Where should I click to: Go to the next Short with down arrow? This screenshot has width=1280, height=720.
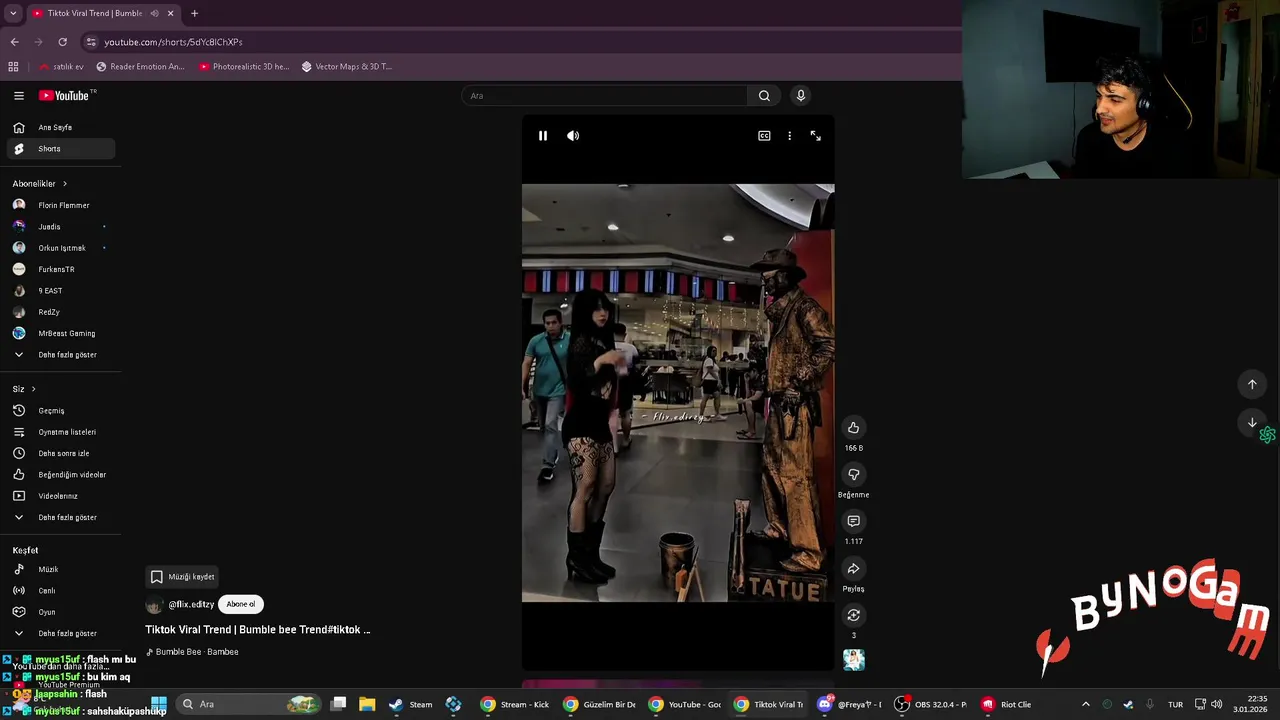(x=1252, y=423)
